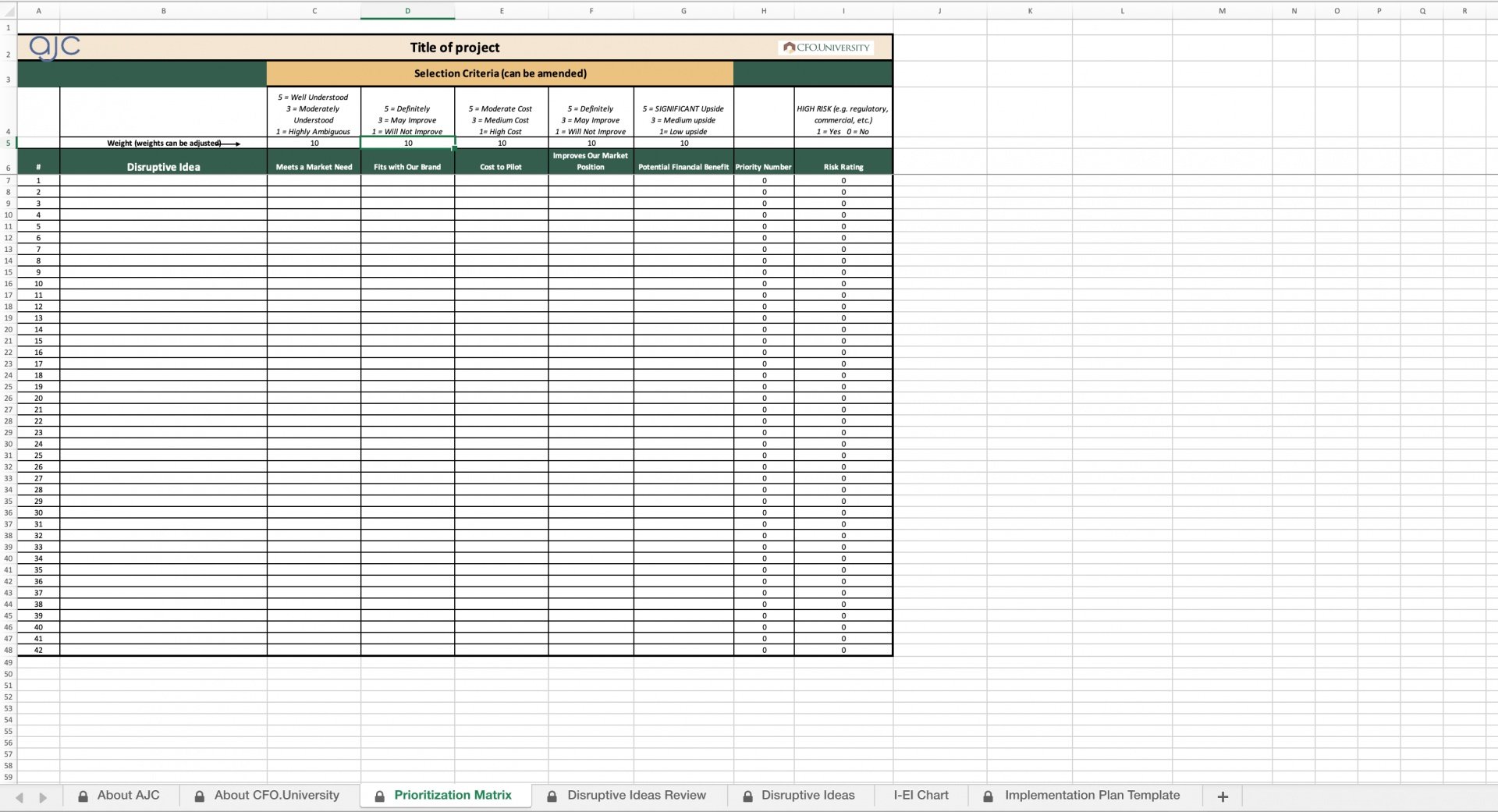Select the weight cell for Cost to Pilot
Viewport: 1498px width, 812px height.
click(x=502, y=143)
